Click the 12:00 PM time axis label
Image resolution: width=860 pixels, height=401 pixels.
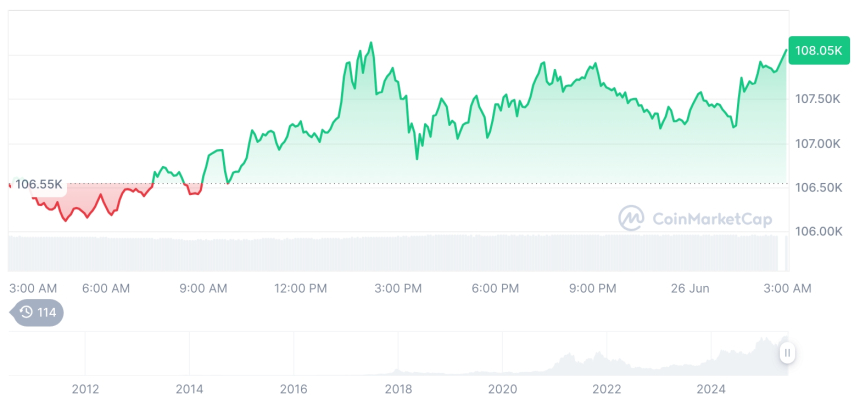click(x=300, y=289)
